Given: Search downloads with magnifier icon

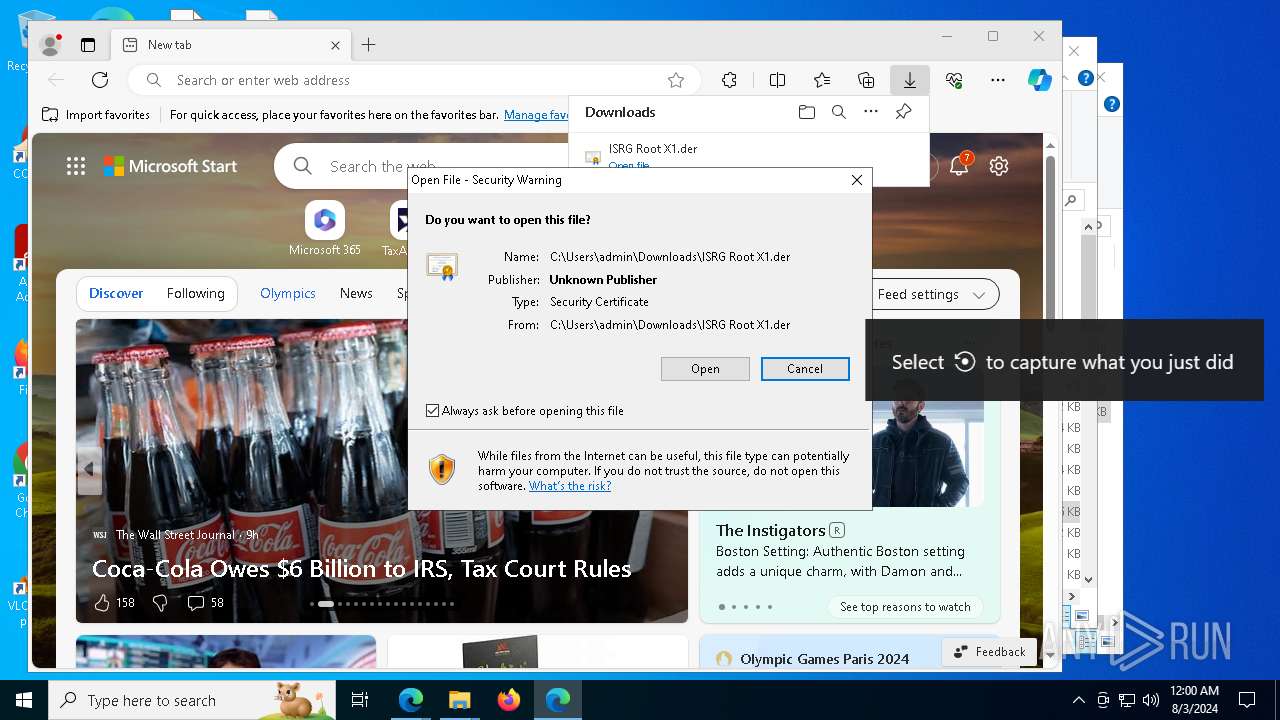Looking at the screenshot, I should click(839, 112).
